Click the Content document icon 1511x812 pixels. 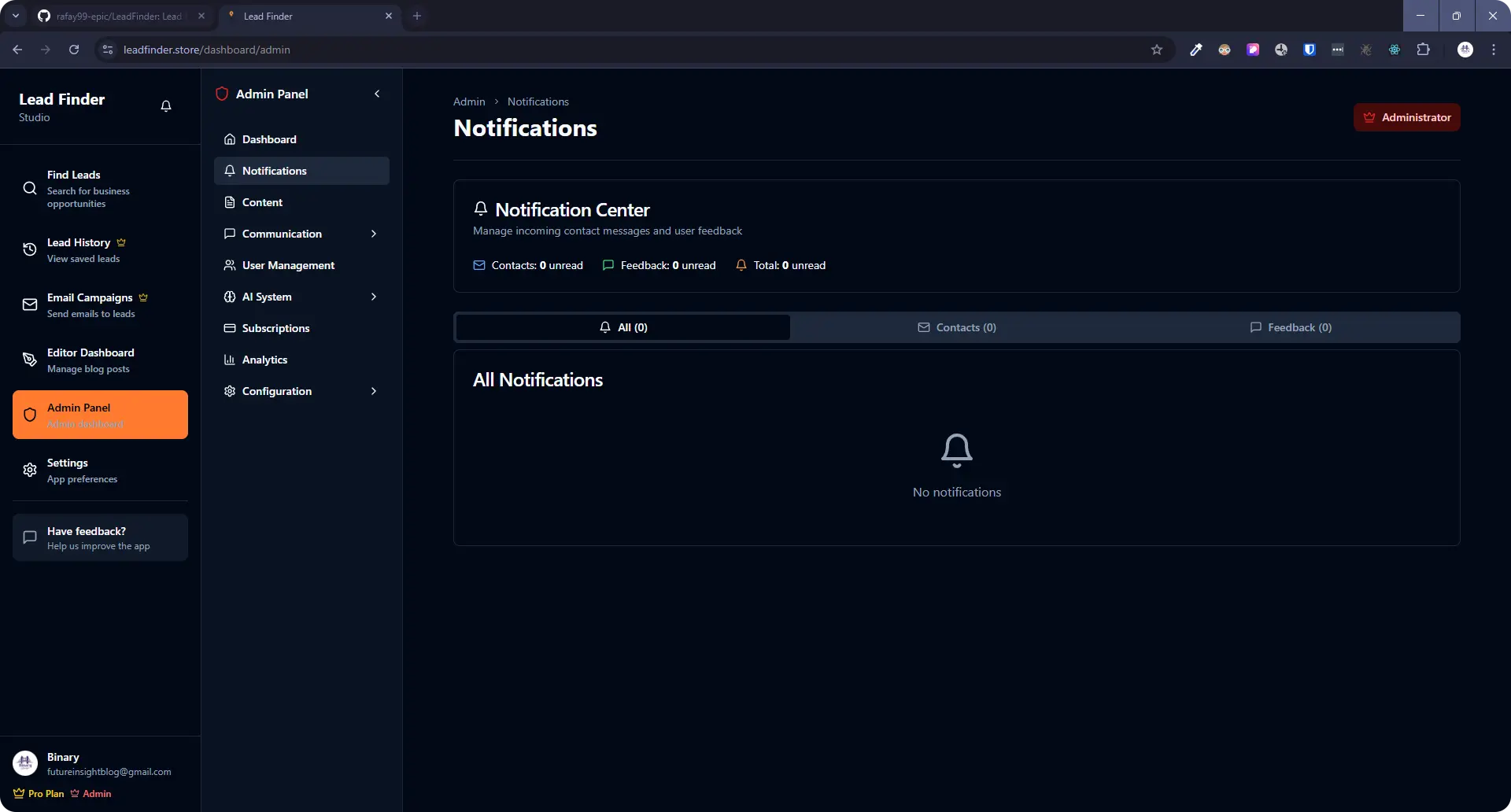230,202
